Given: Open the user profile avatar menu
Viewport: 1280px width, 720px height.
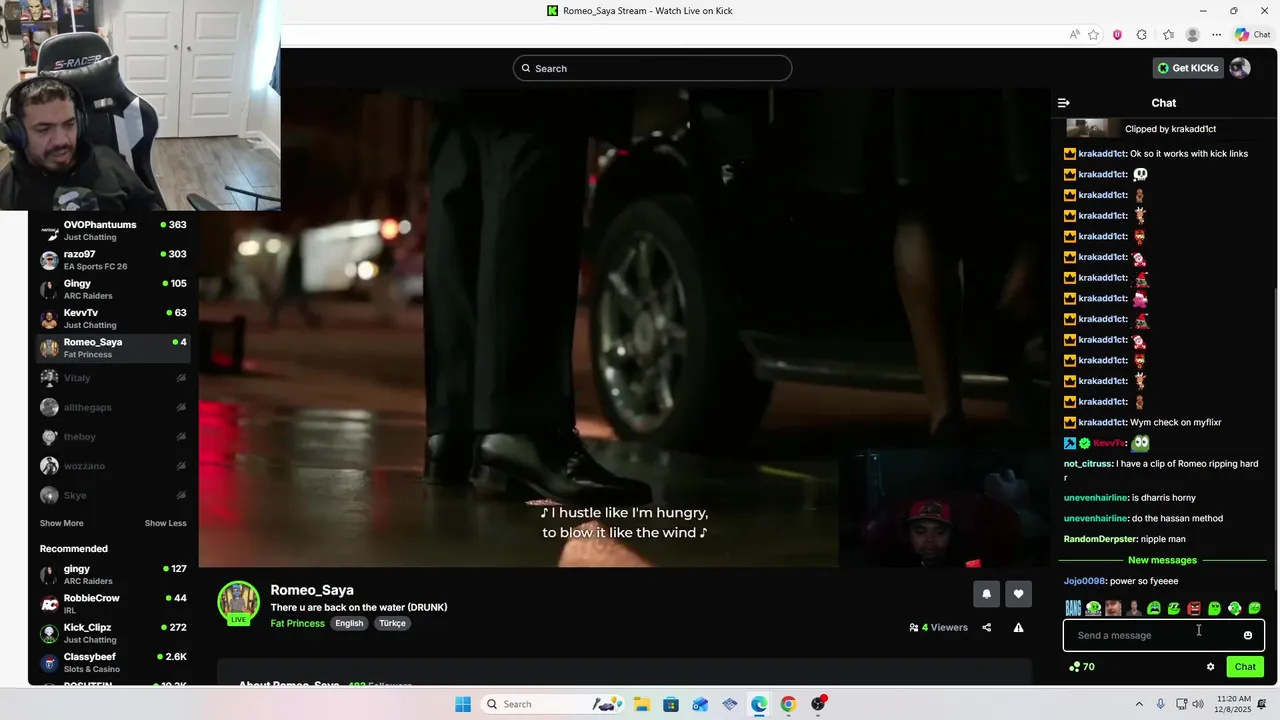Looking at the screenshot, I should tap(1240, 68).
